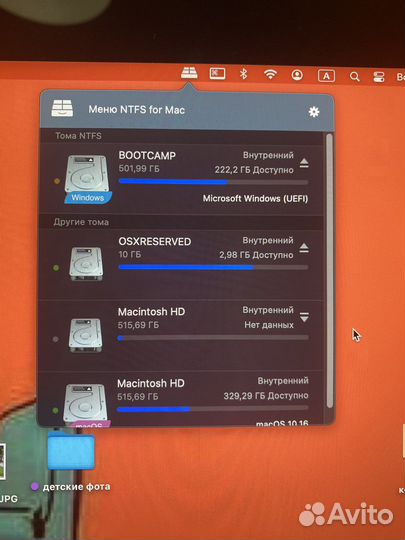The height and width of the screenshot is (540, 405).
Task: Select the BOOTCAMP Windows drive icon
Action: [x=87, y=179]
